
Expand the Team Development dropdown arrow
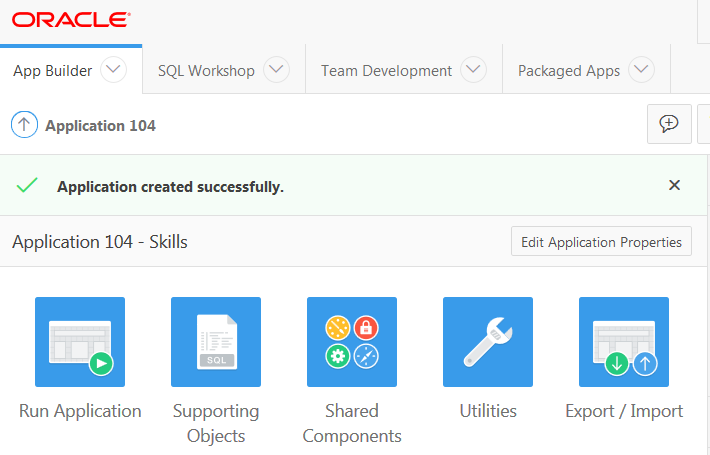click(x=473, y=70)
